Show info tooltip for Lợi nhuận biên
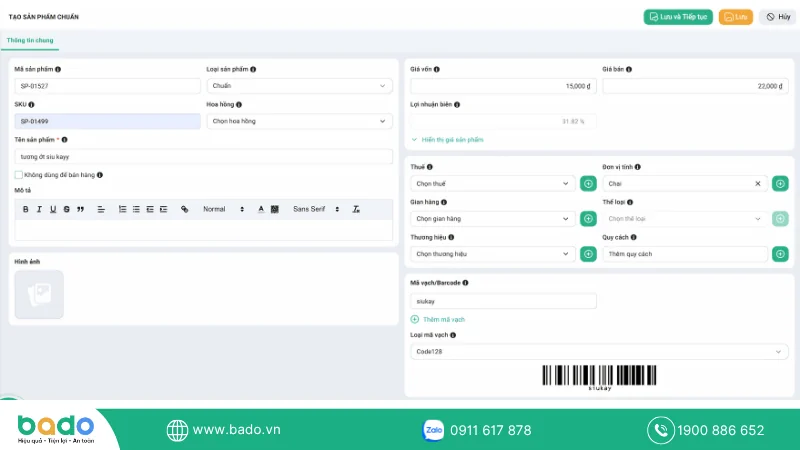The height and width of the screenshot is (450, 800). (457, 105)
